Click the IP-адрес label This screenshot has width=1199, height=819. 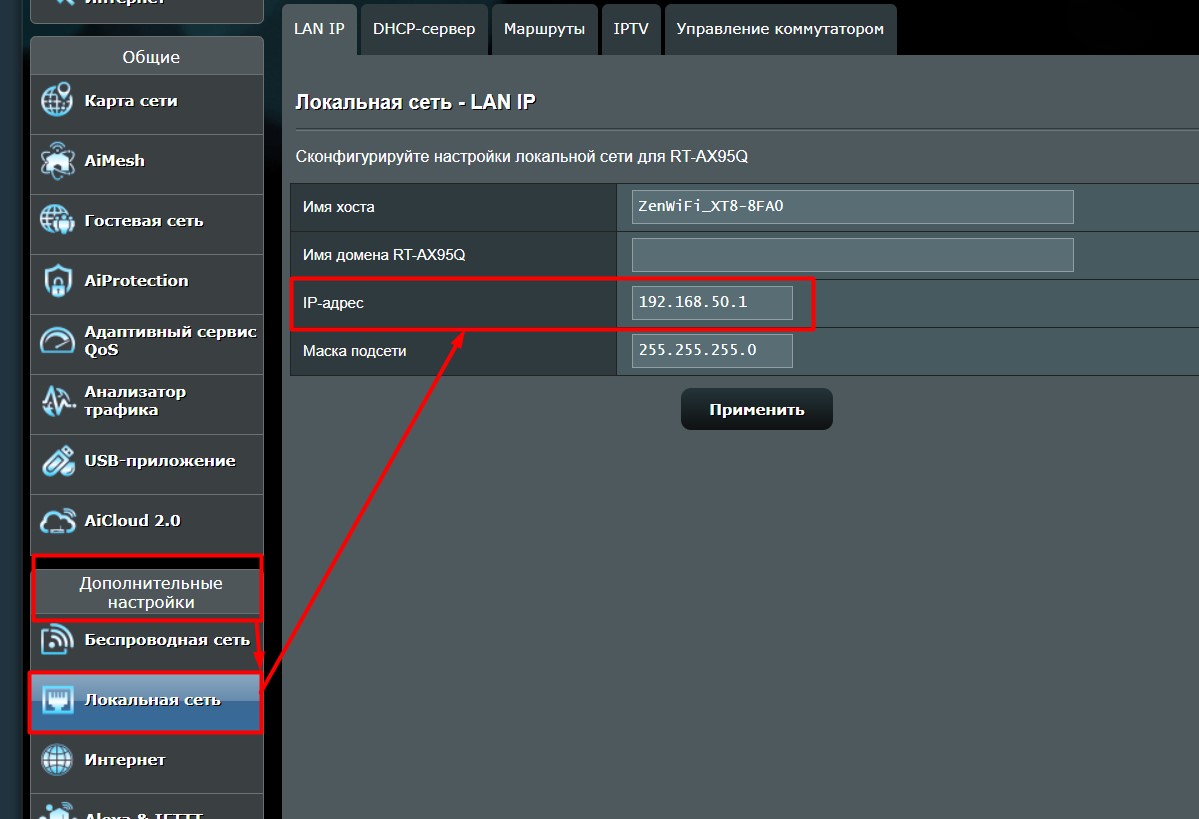333,303
